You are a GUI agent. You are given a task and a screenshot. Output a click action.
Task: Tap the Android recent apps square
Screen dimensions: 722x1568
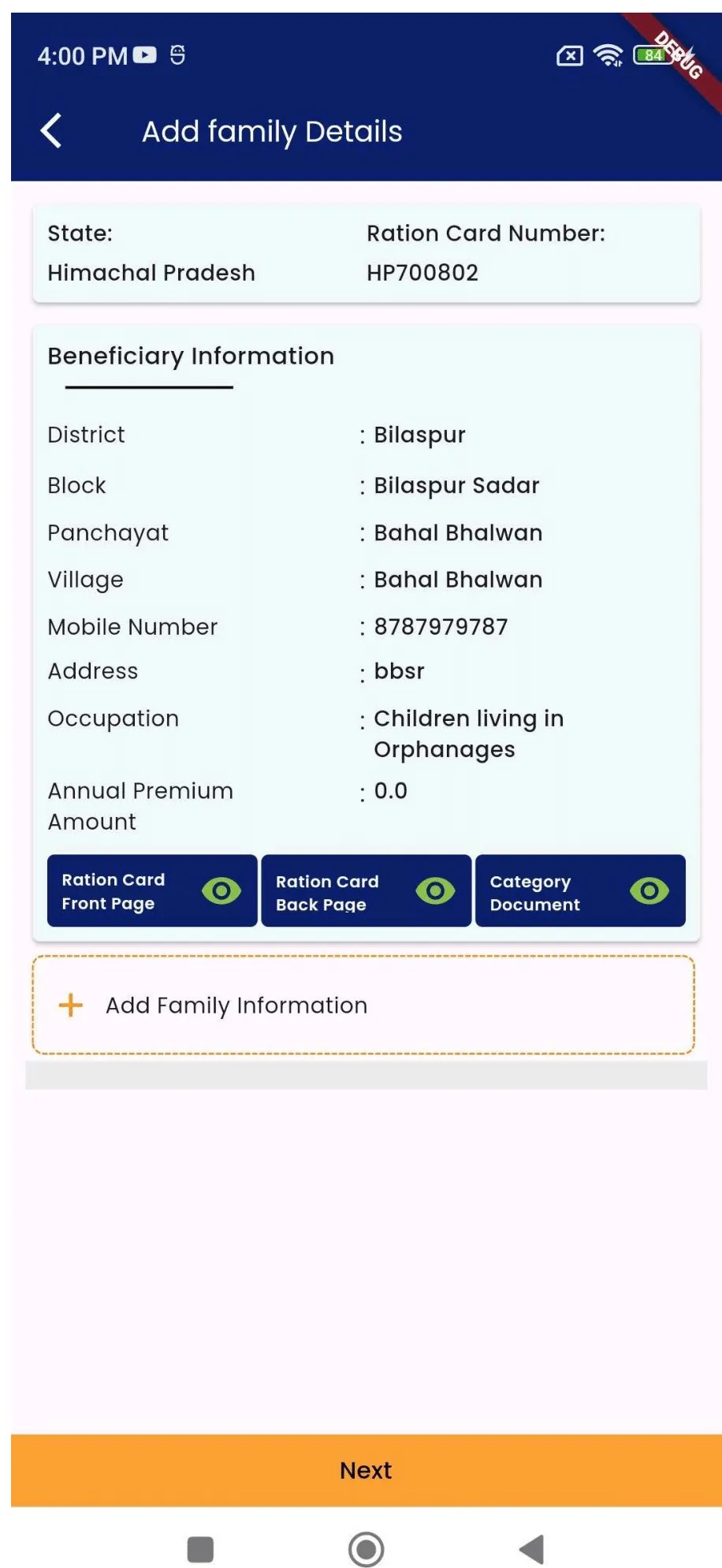[200, 1549]
